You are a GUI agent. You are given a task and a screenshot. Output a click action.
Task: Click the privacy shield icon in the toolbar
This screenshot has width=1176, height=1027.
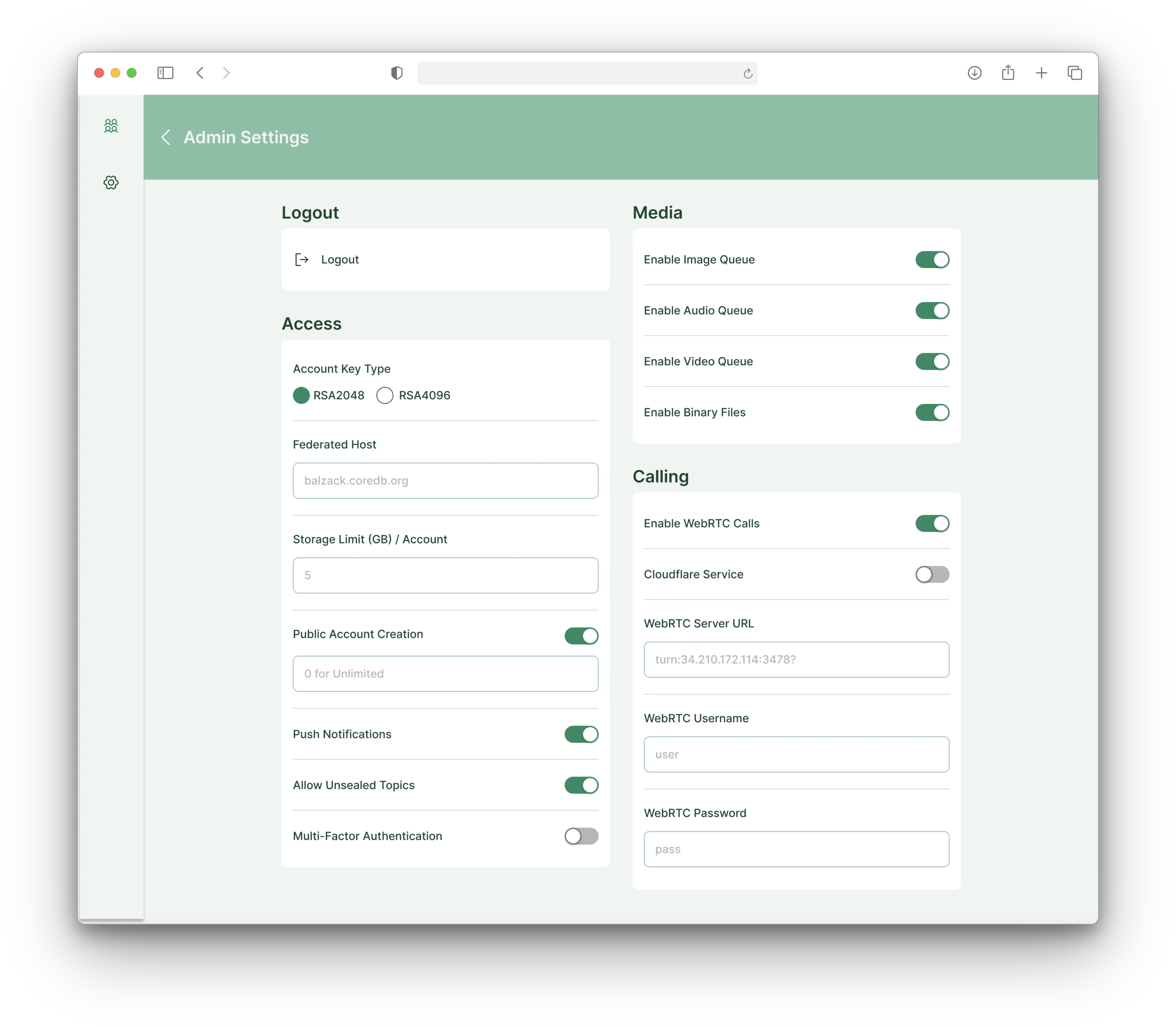tap(397, 73)
